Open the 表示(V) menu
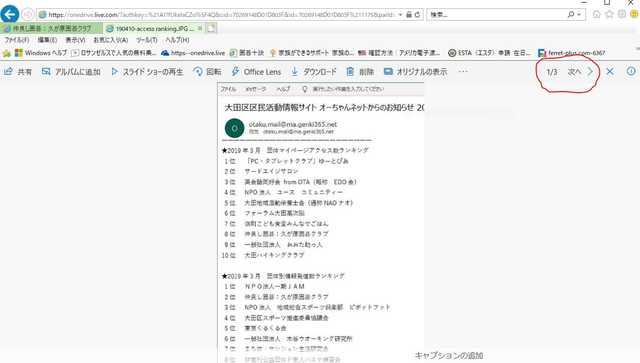The image size is (640, 363). coord(75,40)
